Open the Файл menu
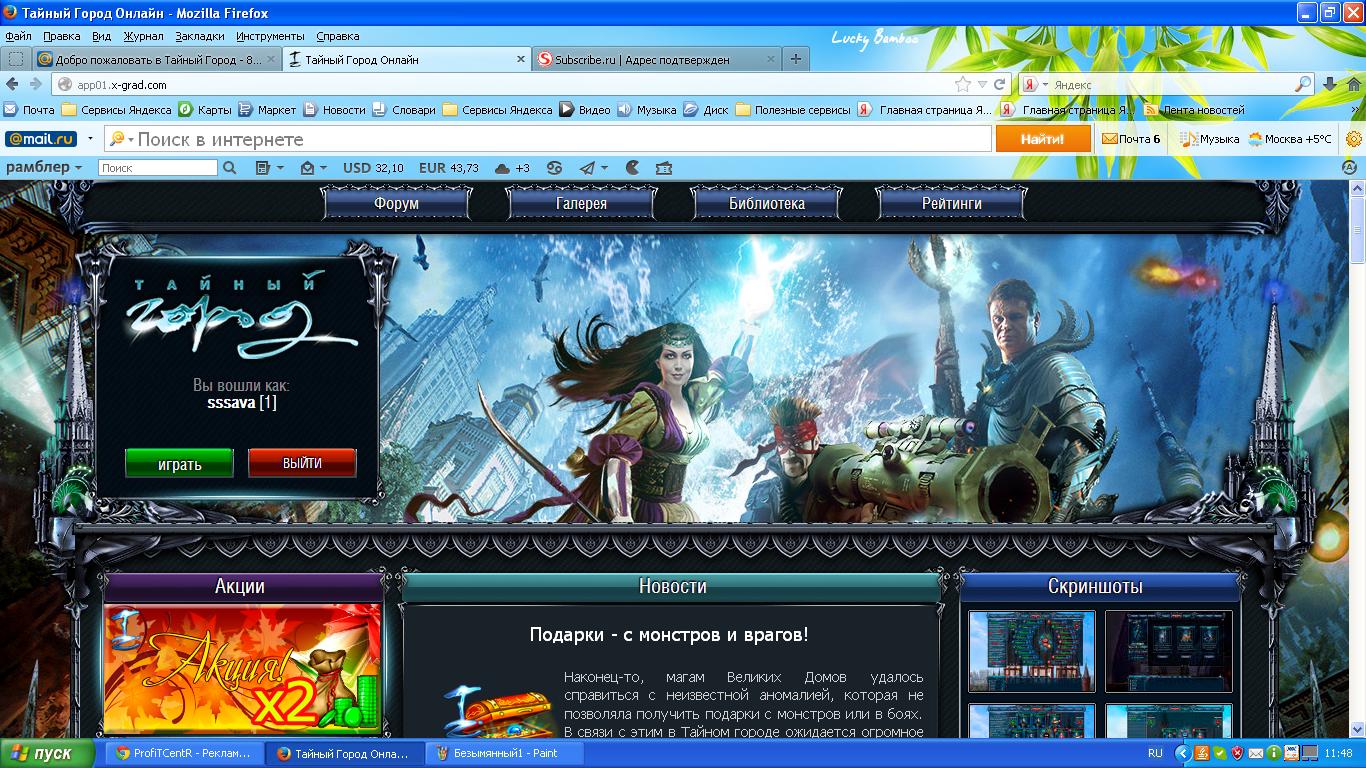1366x768 pixels. tap(18, 36)
